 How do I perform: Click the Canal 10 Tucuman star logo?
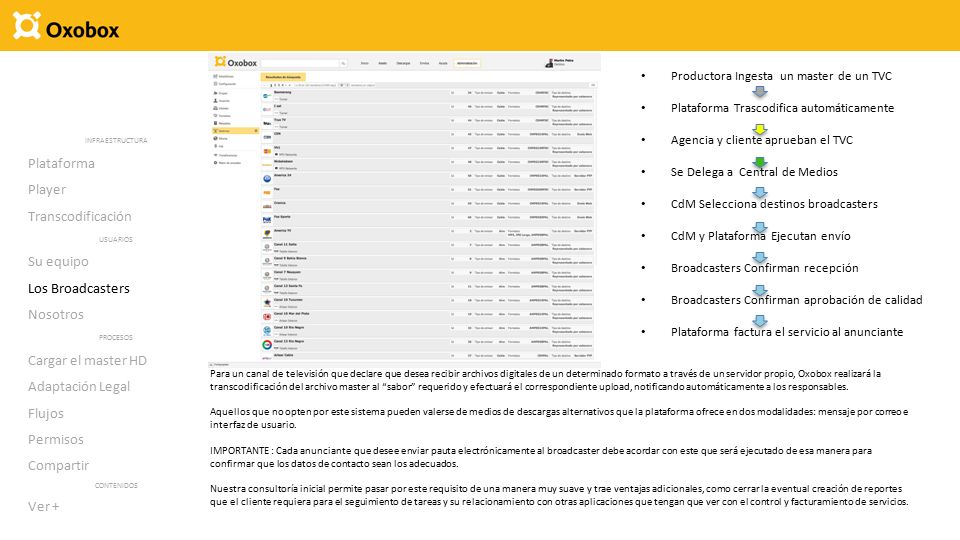[x=267, y=302]
